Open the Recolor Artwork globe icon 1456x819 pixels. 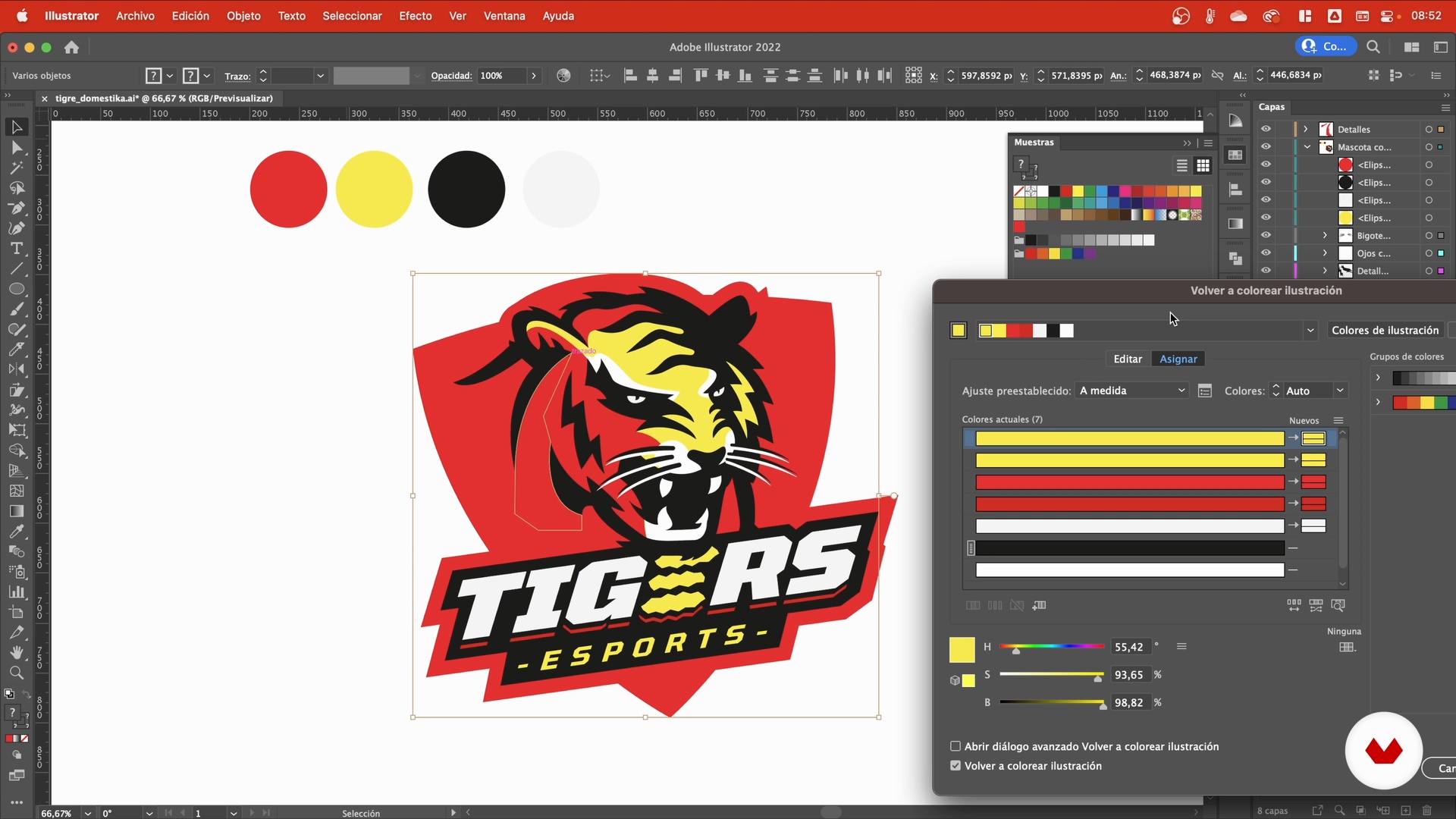point(563,75)
